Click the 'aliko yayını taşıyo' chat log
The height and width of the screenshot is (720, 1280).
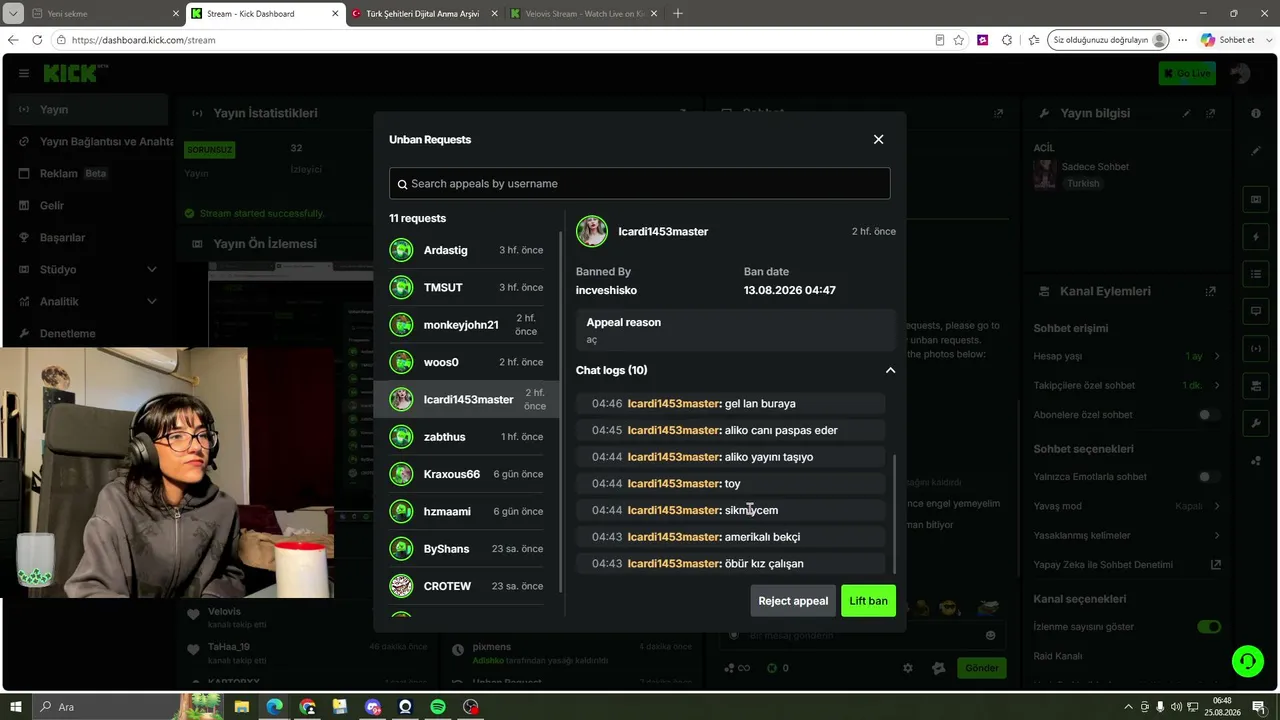coord(730,457)
